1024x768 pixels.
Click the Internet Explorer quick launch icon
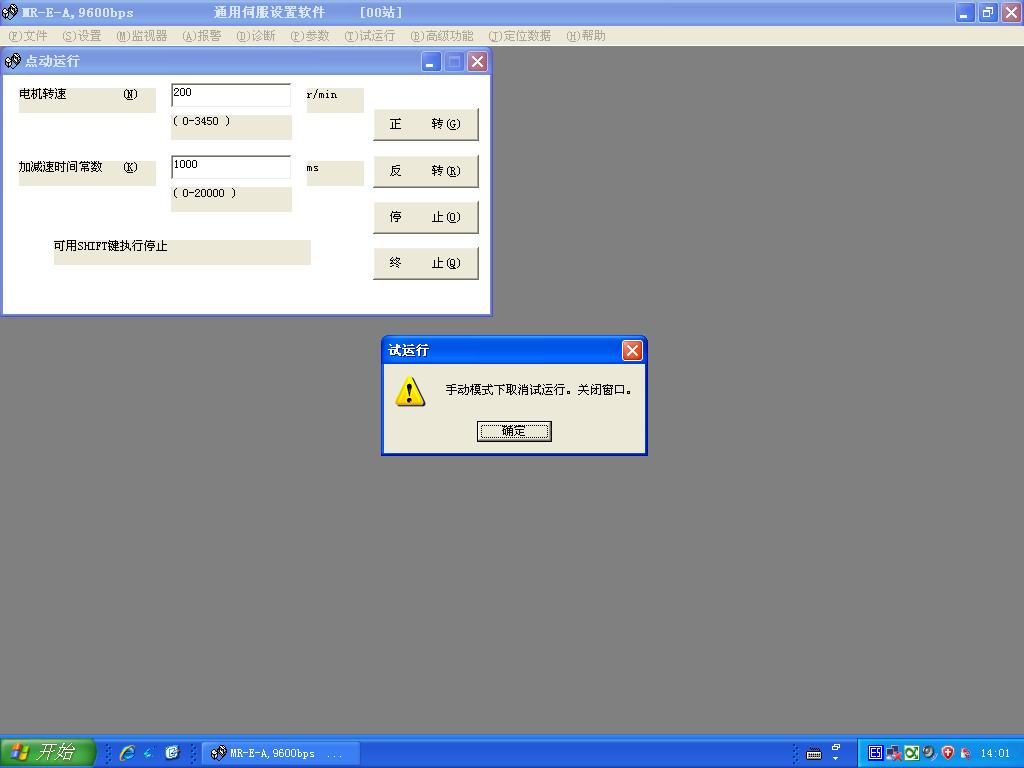[127, 753]
